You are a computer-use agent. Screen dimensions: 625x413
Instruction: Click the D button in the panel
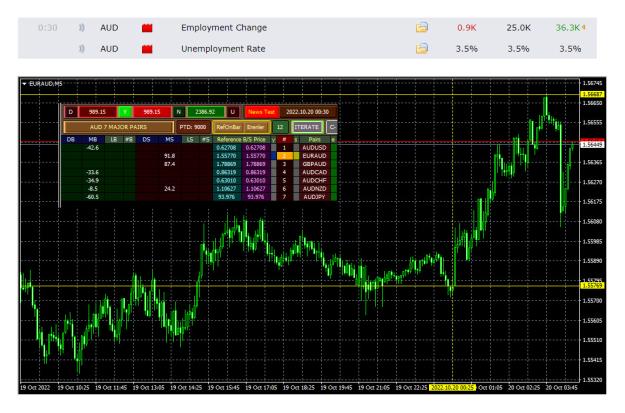(71, 112)
